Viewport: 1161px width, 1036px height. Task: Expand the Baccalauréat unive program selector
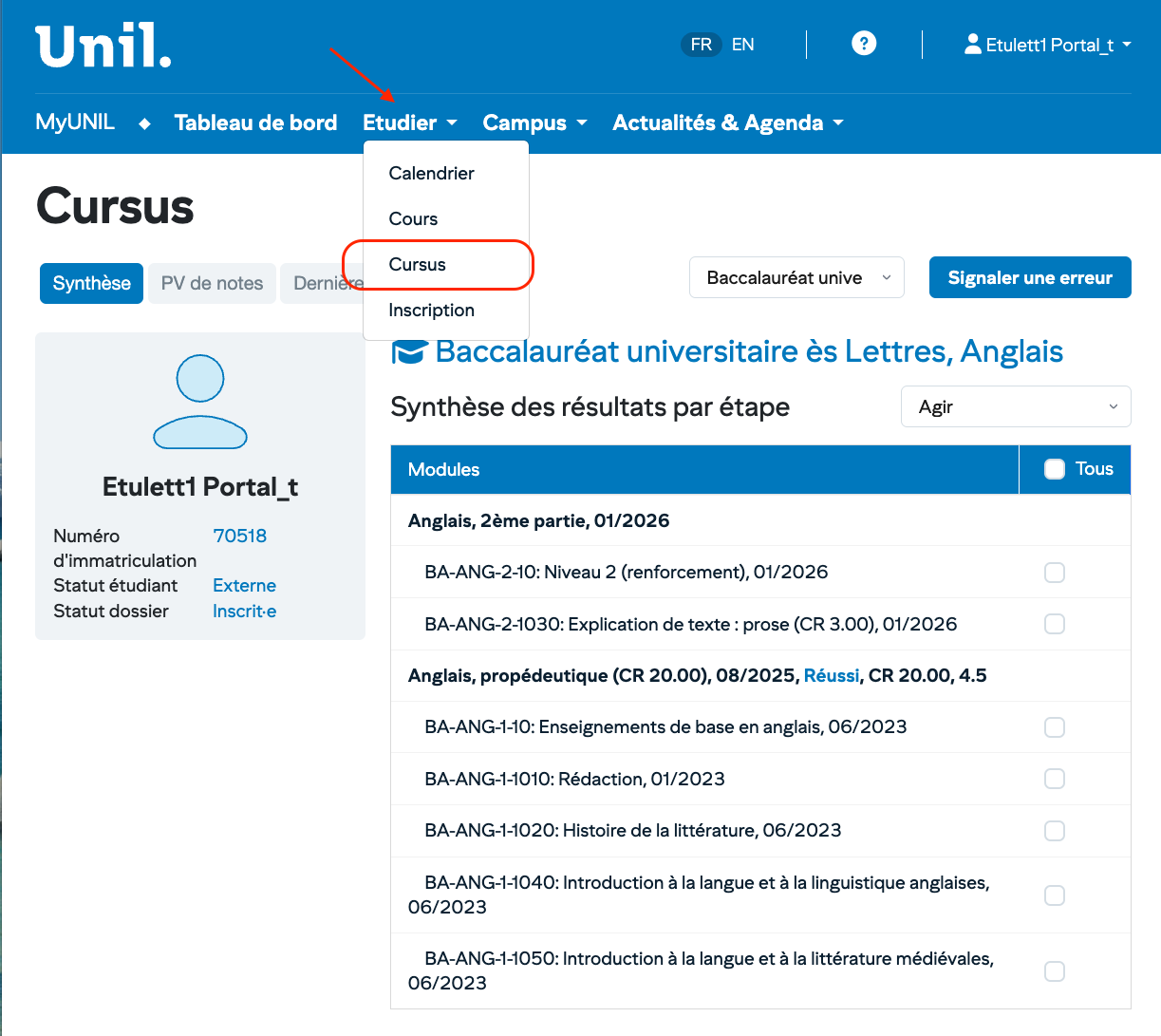(796, 277)
